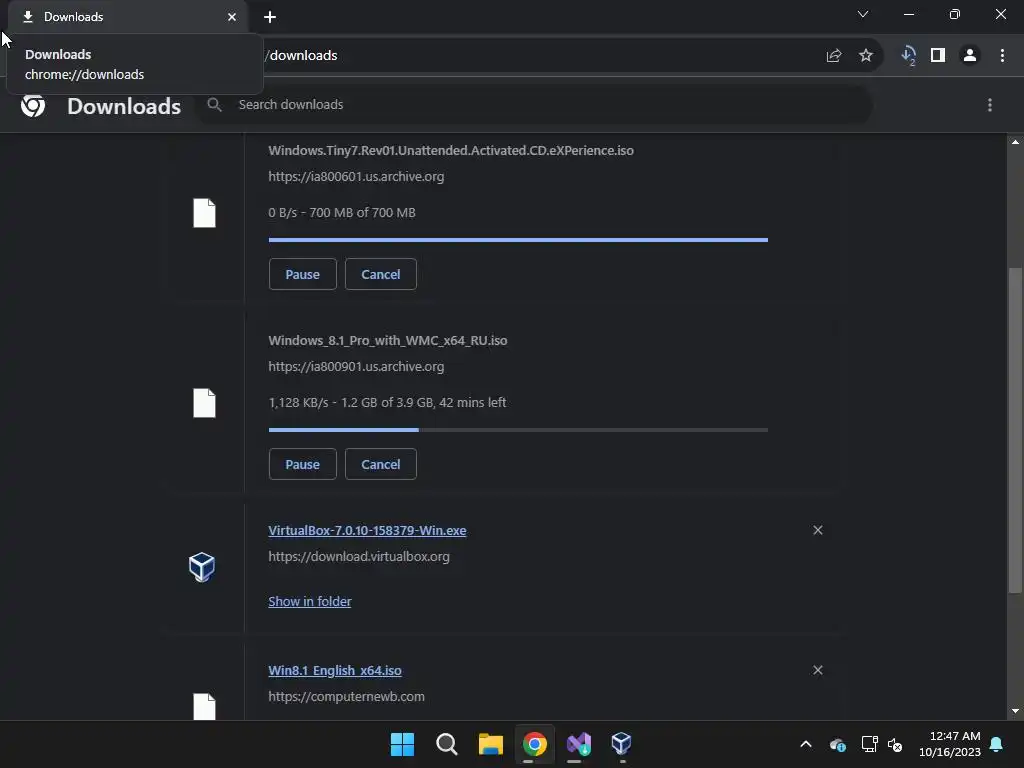Click Tiny7 download progress bar
The height and width of the screenshot is (768, 1024).
coord(518,240)
